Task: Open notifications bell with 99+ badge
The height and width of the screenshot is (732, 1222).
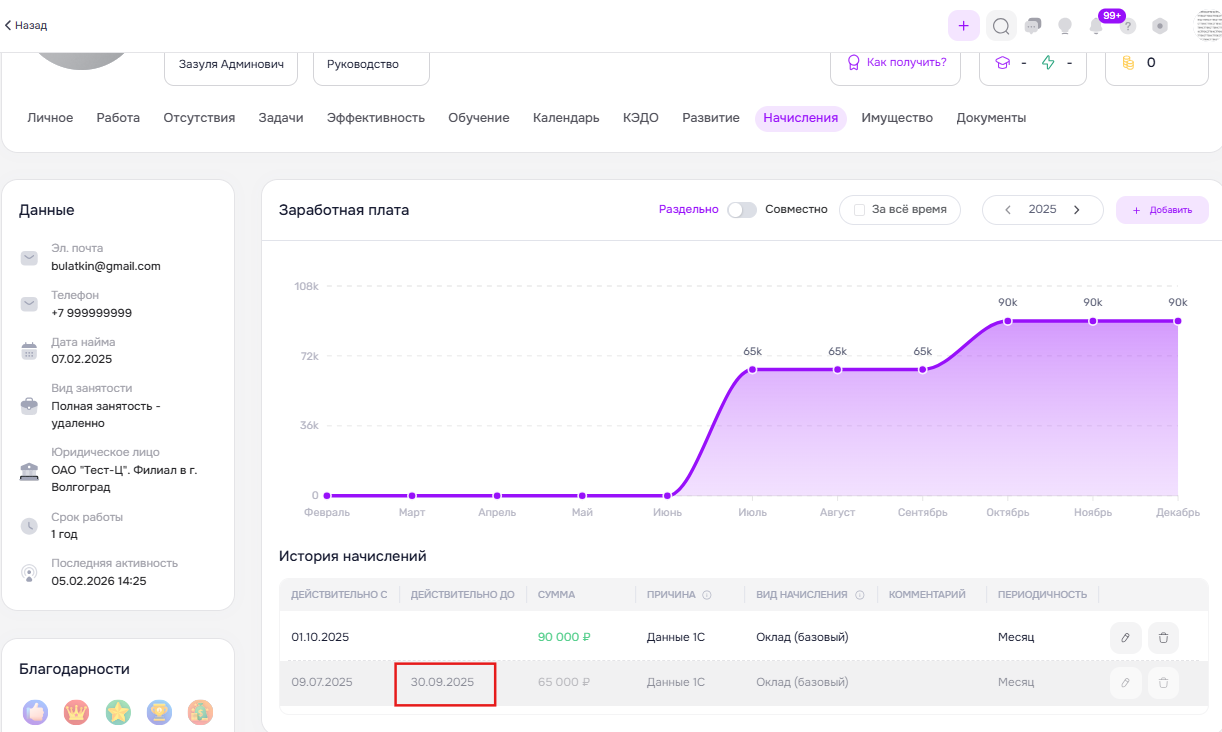Action: (x=1097, y=26)
